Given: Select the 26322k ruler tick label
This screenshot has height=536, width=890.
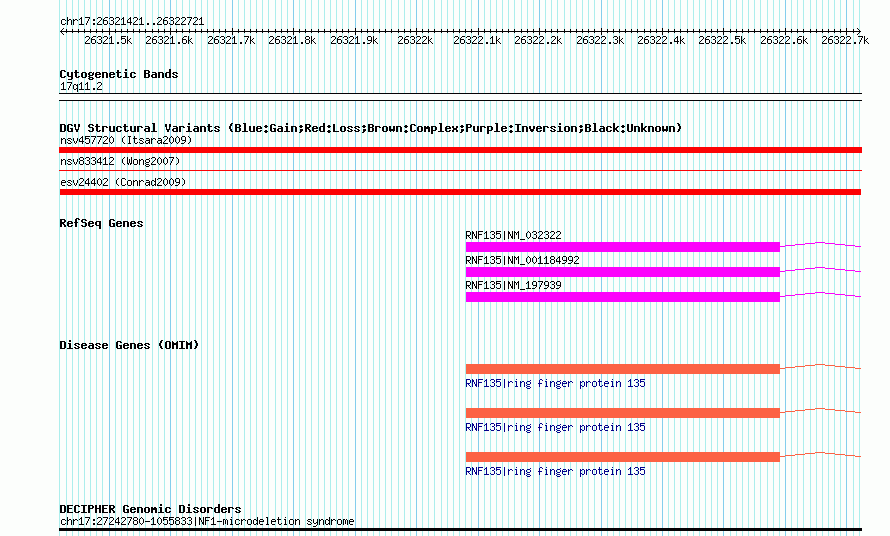Looking at the screenshot, I should 415,40.
